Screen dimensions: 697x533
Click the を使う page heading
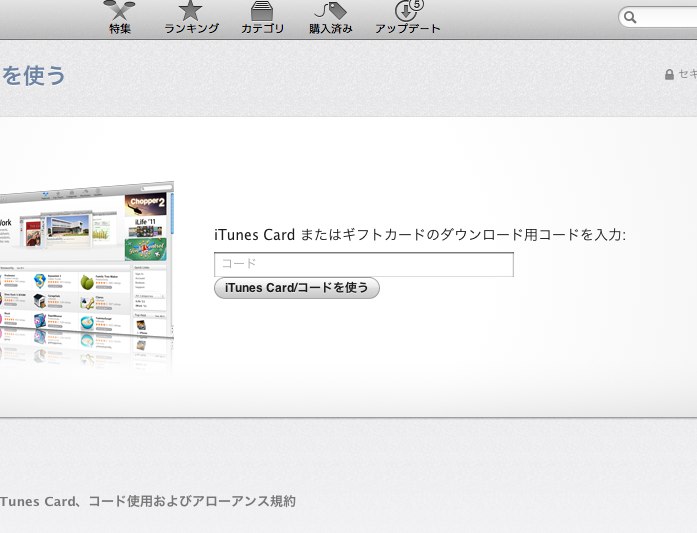click(x=33, y=76)
